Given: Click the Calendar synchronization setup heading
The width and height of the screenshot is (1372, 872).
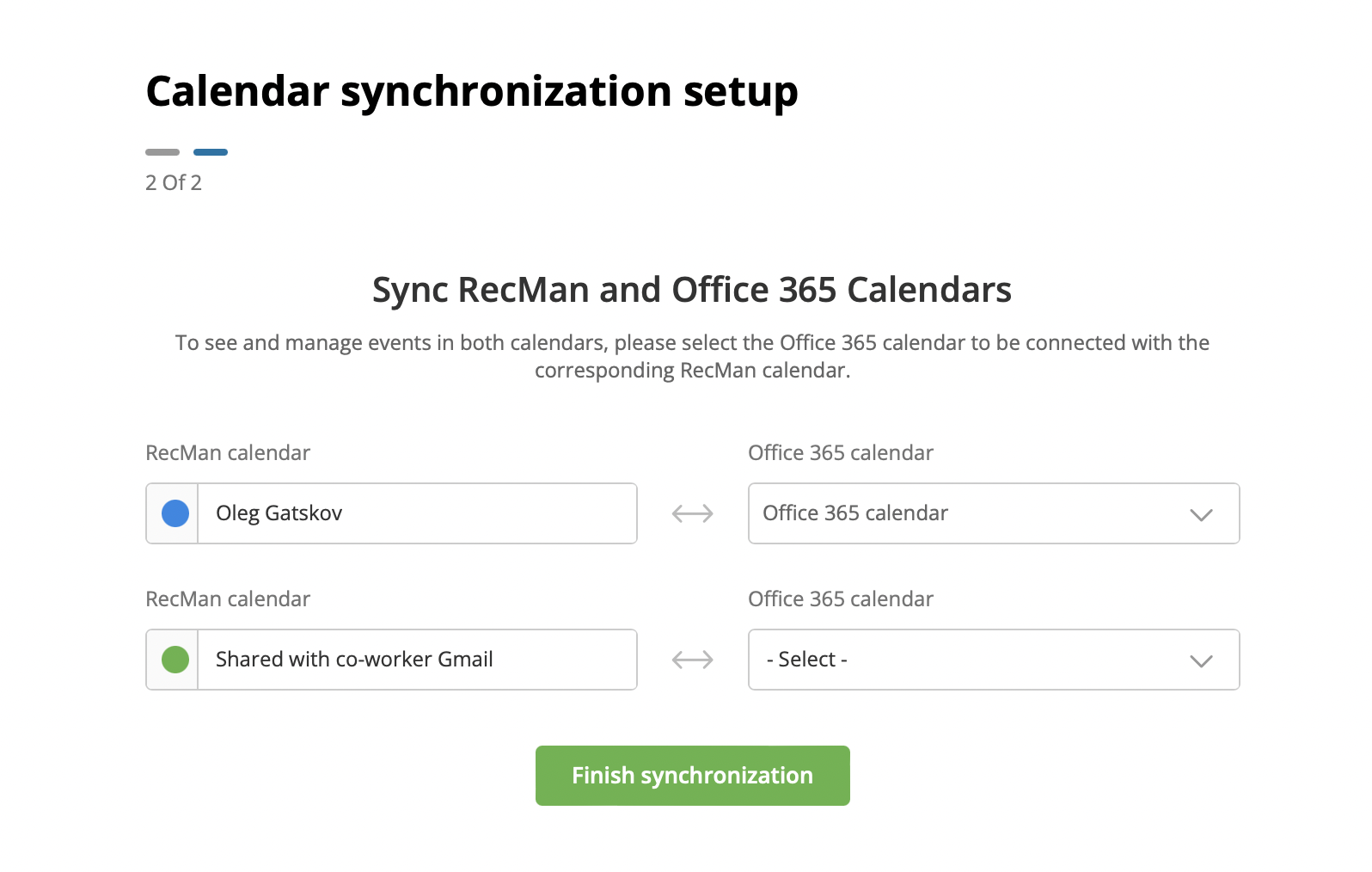Looking at the screenshot, I should click(472, 91).
